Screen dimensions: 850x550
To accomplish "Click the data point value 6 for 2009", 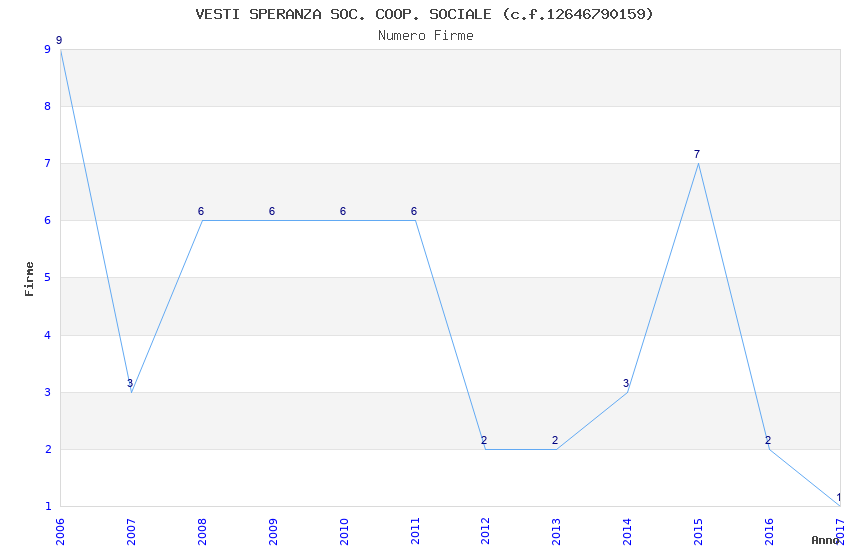I will pos(272,211).
